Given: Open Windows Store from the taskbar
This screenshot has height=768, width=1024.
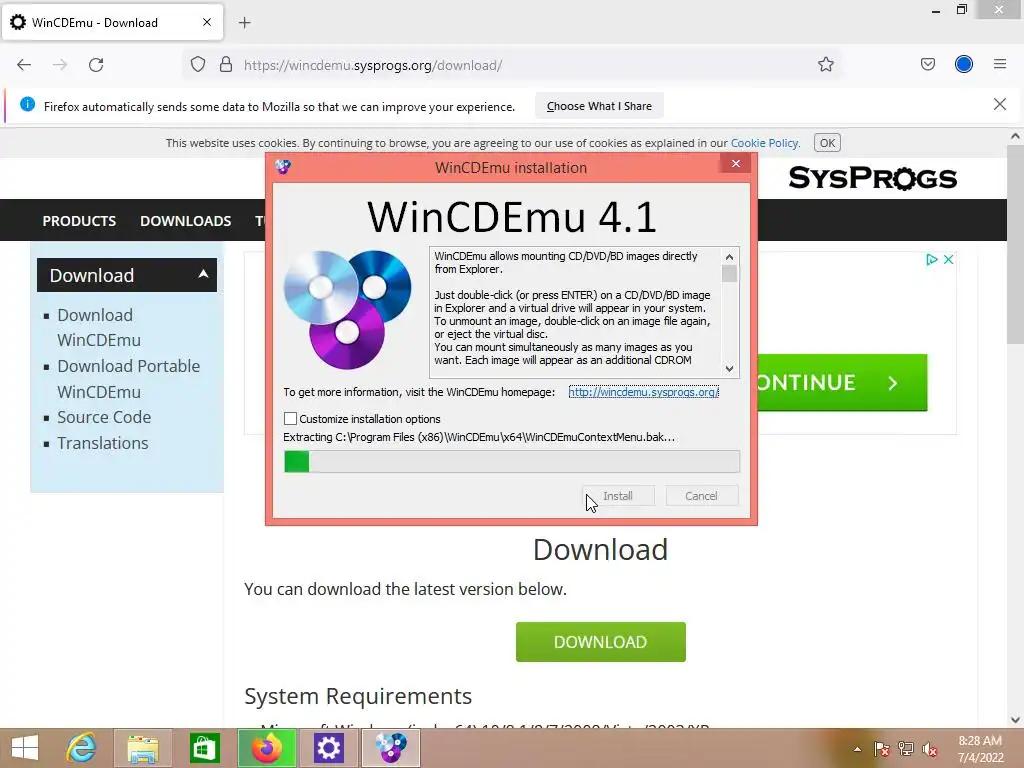Looking at the screenshot, I should [x=204, y=748].
